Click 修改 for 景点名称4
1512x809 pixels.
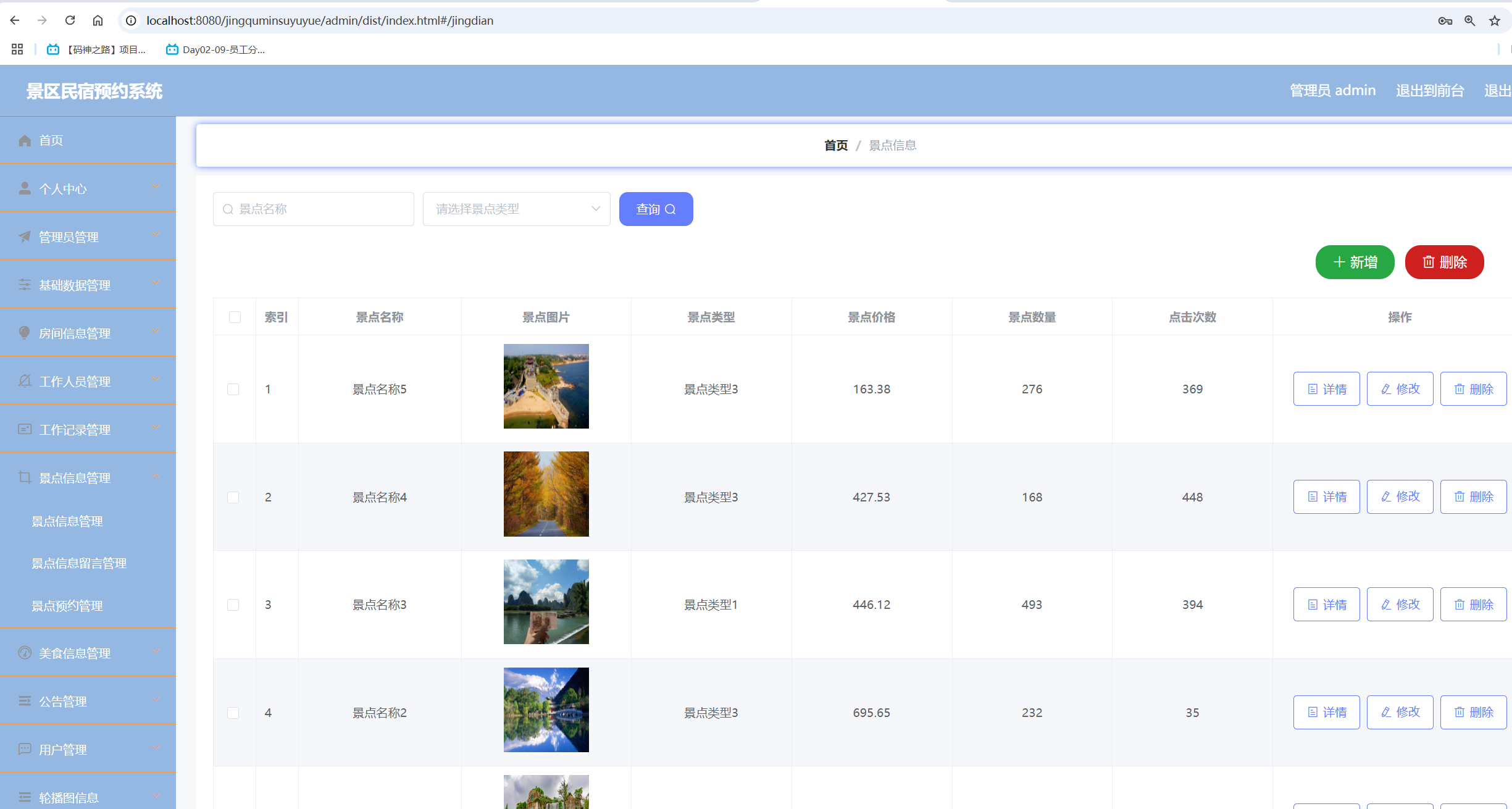pos(1400,497)
